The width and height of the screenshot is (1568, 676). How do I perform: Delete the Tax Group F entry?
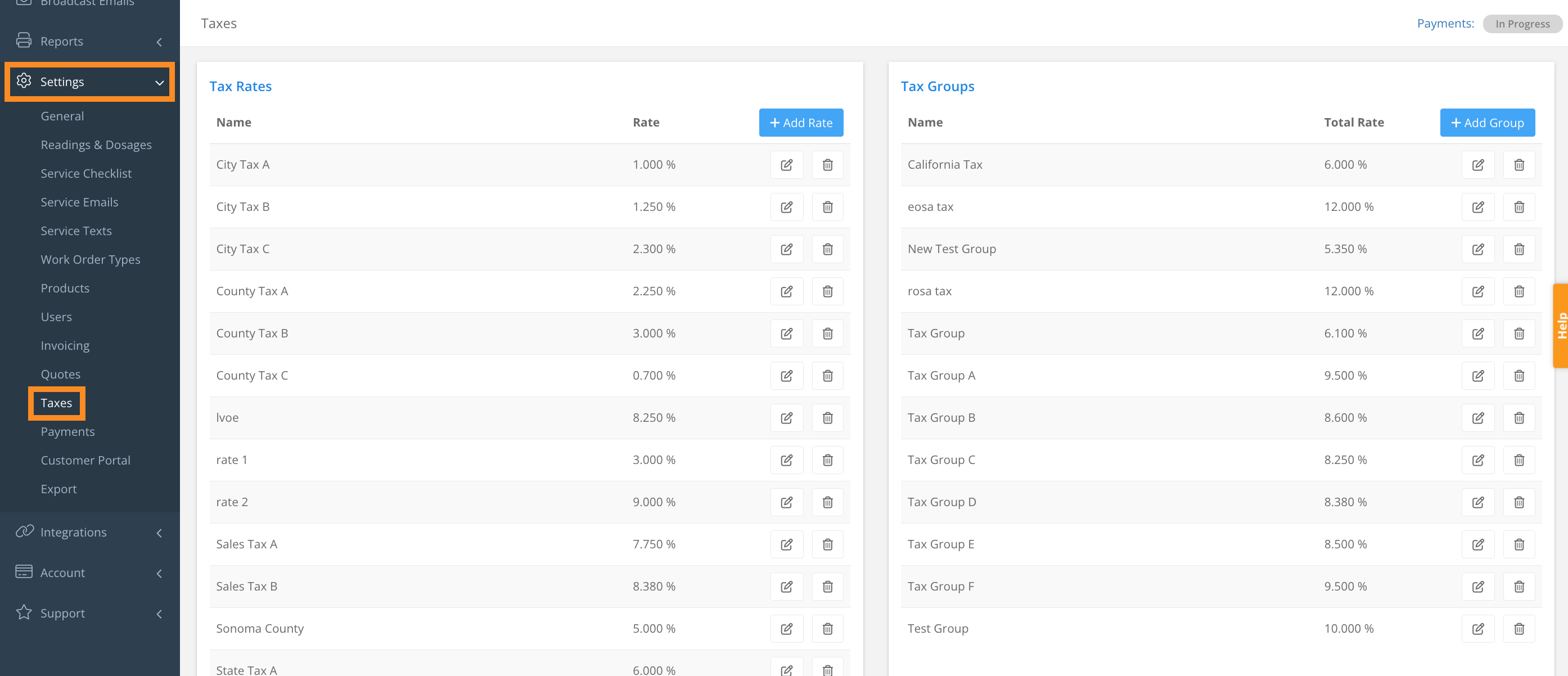[x=1519, y=587]
